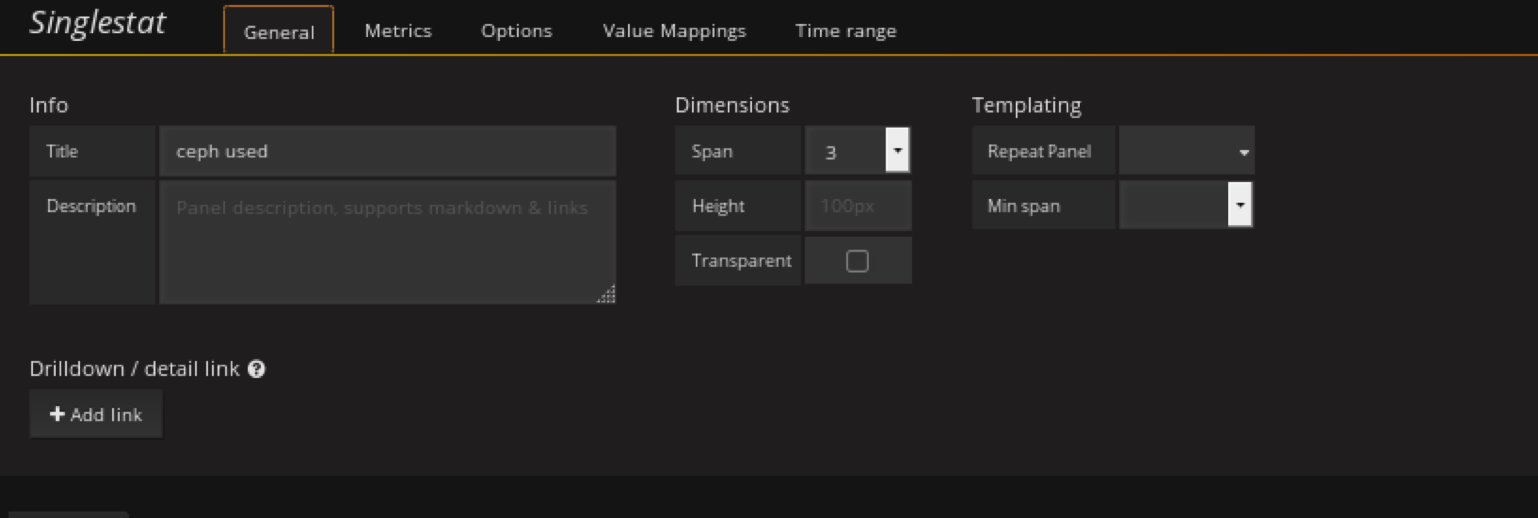Click the Title field containing 'ceph used'
1538x518 pixels.
pyautogui.click(x=387, y=151)
